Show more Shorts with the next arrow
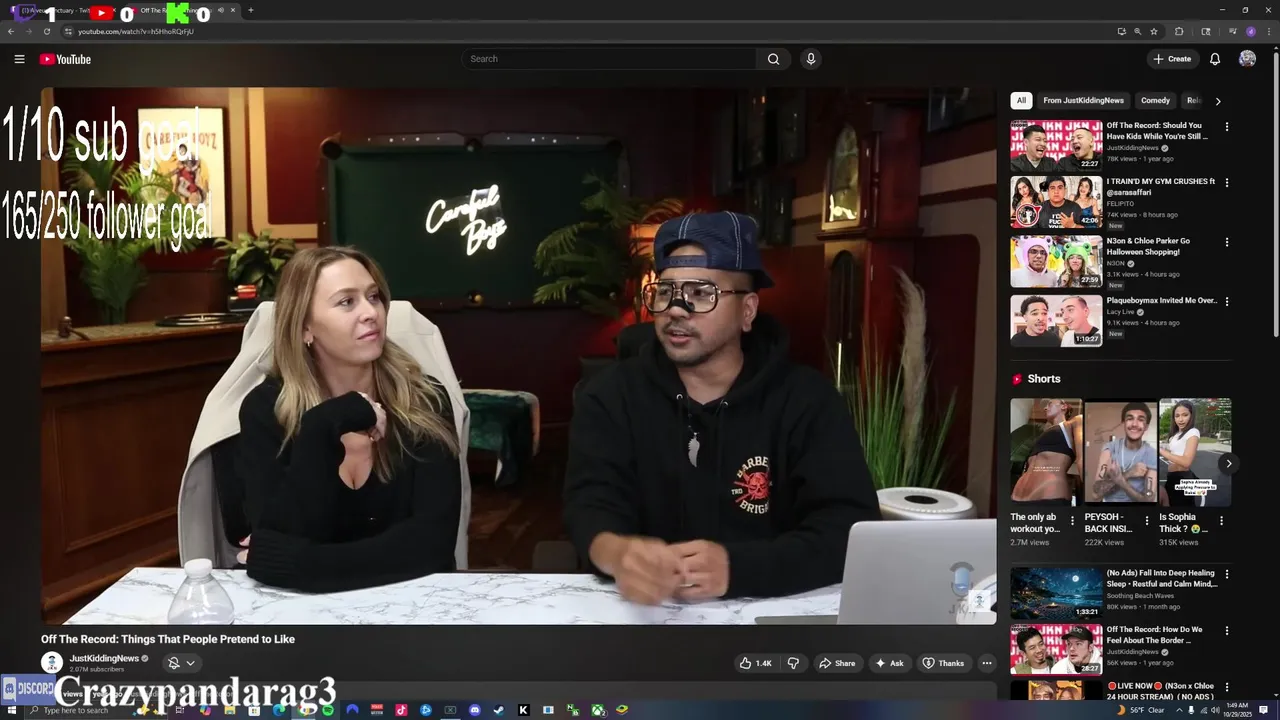This screenshot has height=720, width=1280. (1229, 463)
